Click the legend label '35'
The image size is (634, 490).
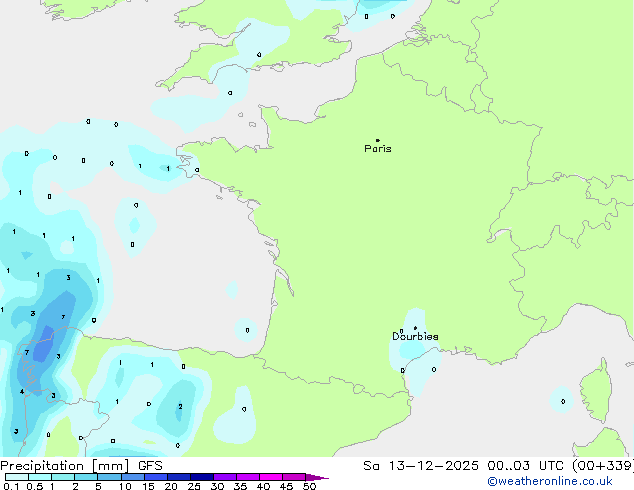240,486
